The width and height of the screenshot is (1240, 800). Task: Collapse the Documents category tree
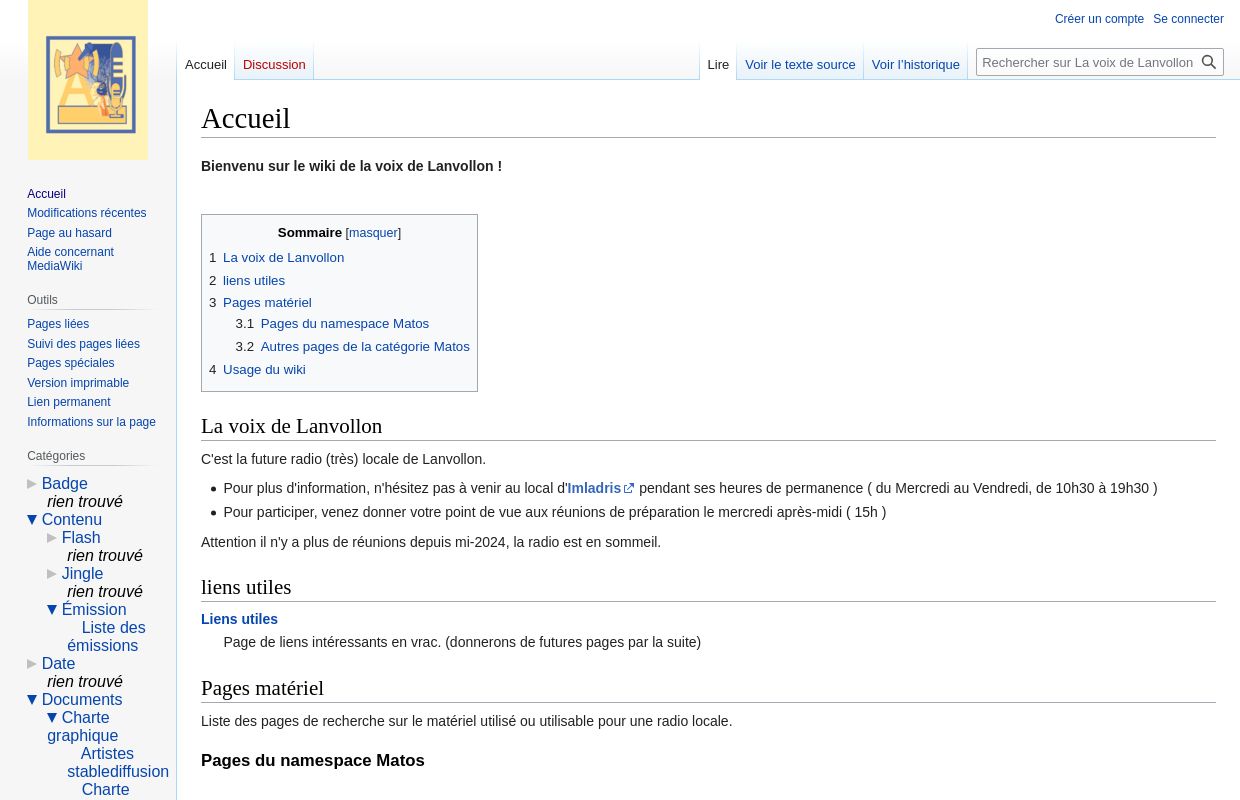click(x=32, y=700)
